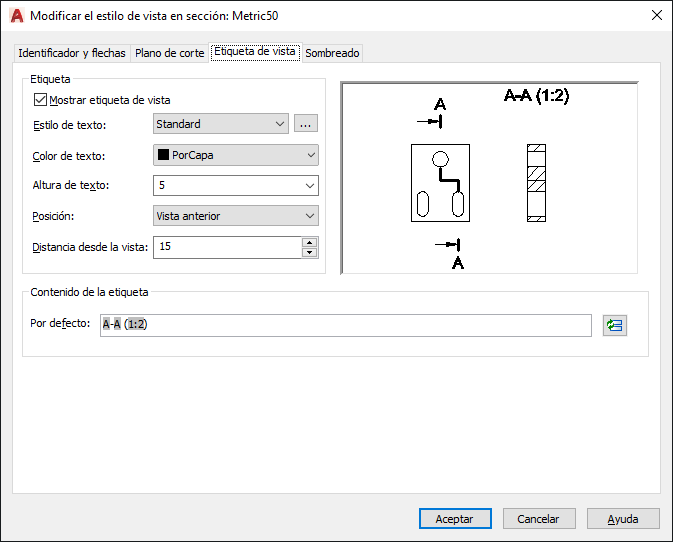This screenshot has width=673, height=542.
Task: Open help with Ayuda button
Action: point(622,519)
